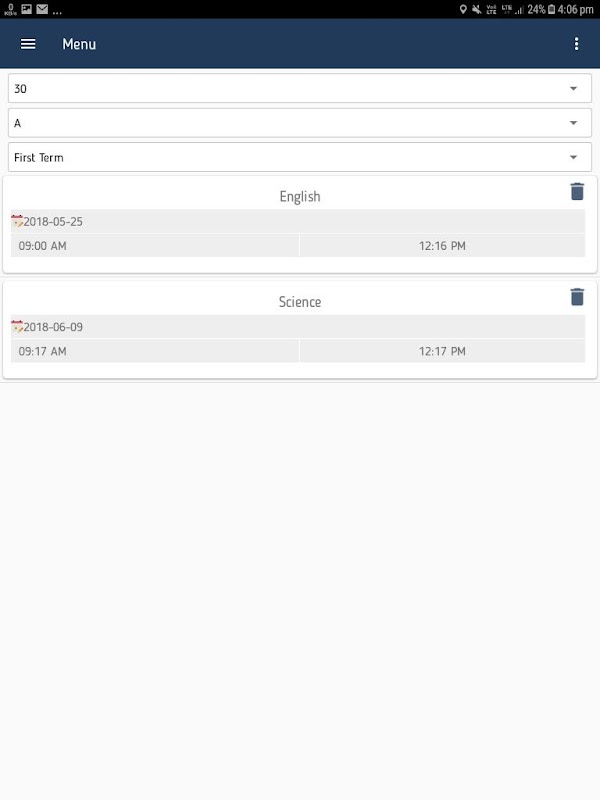This screenshot has width=600, height=800.
Task: Tap the Science start time 09:17 AM
Action: 43,351
